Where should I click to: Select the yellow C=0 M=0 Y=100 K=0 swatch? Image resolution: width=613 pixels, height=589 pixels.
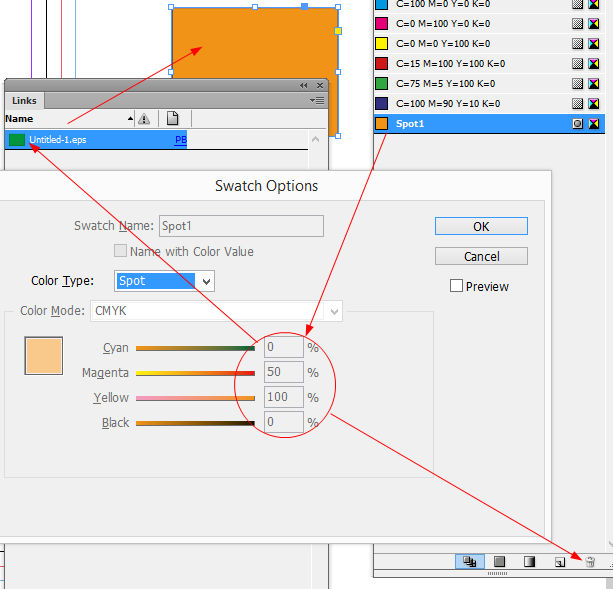tap(489, 44)
